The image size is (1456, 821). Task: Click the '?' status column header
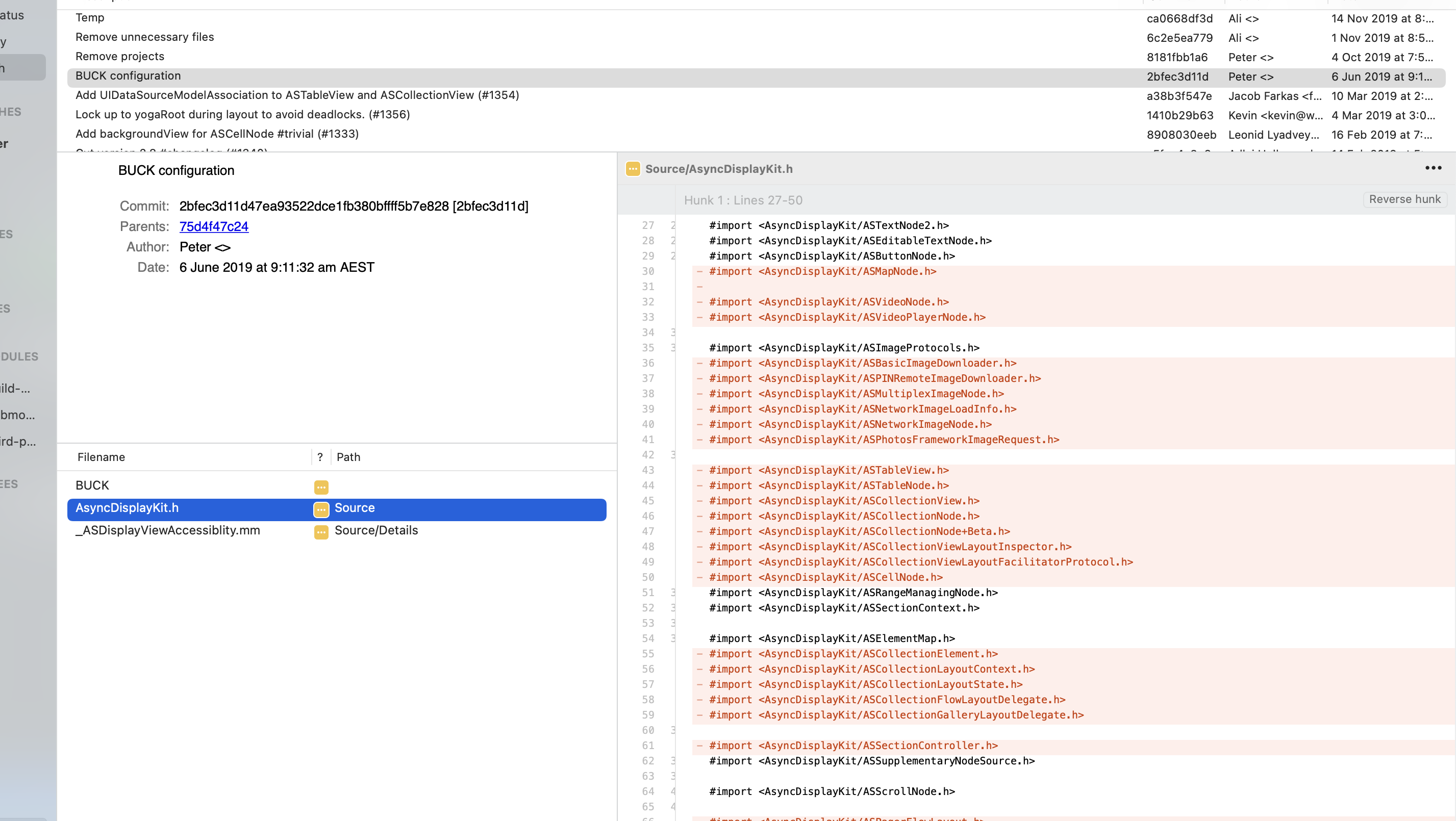(x=320, y=457)
